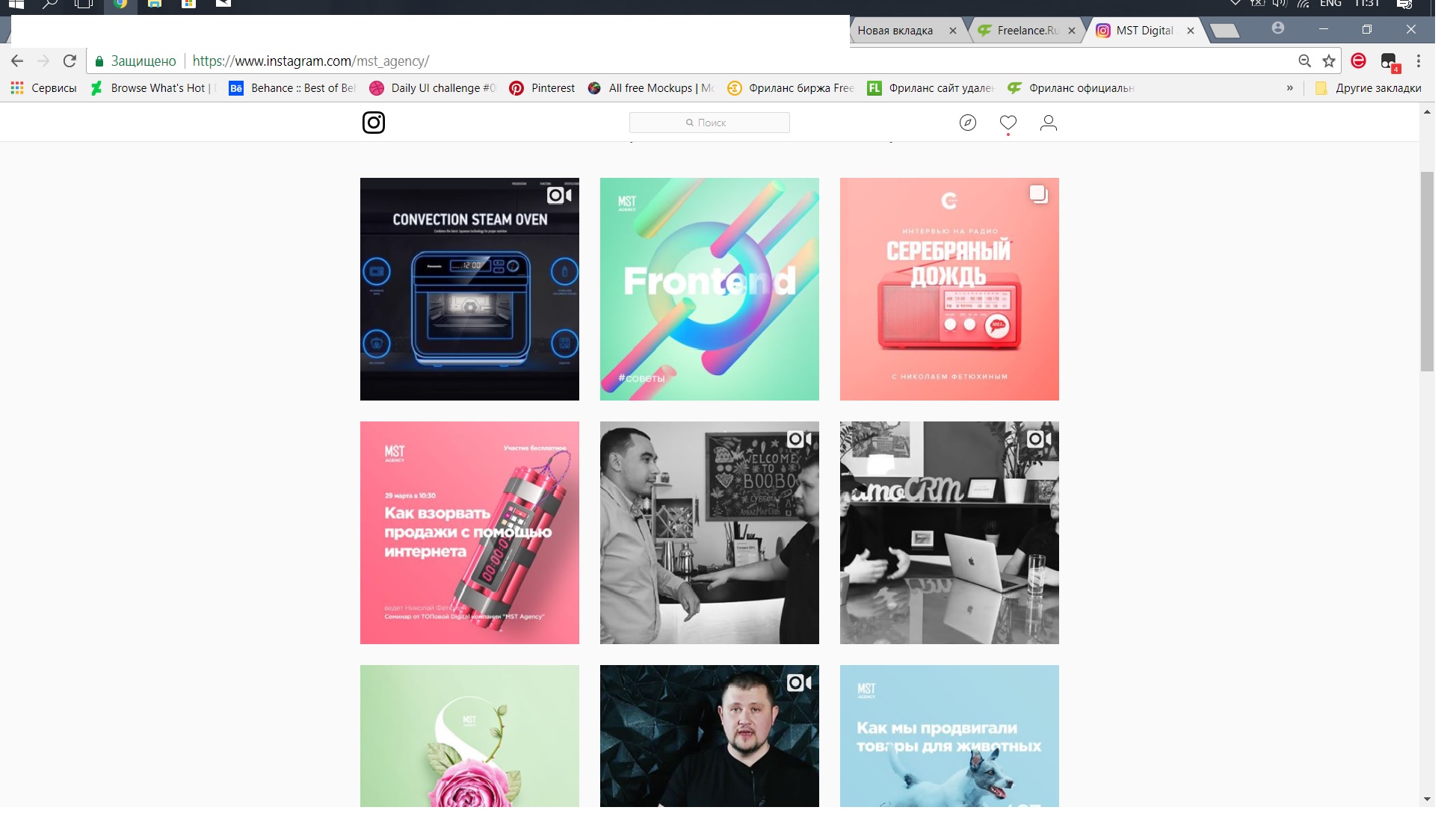Open the Серебряный Дождь radio post
Viewport: 1456px width, 816px height.
[949, 289]
